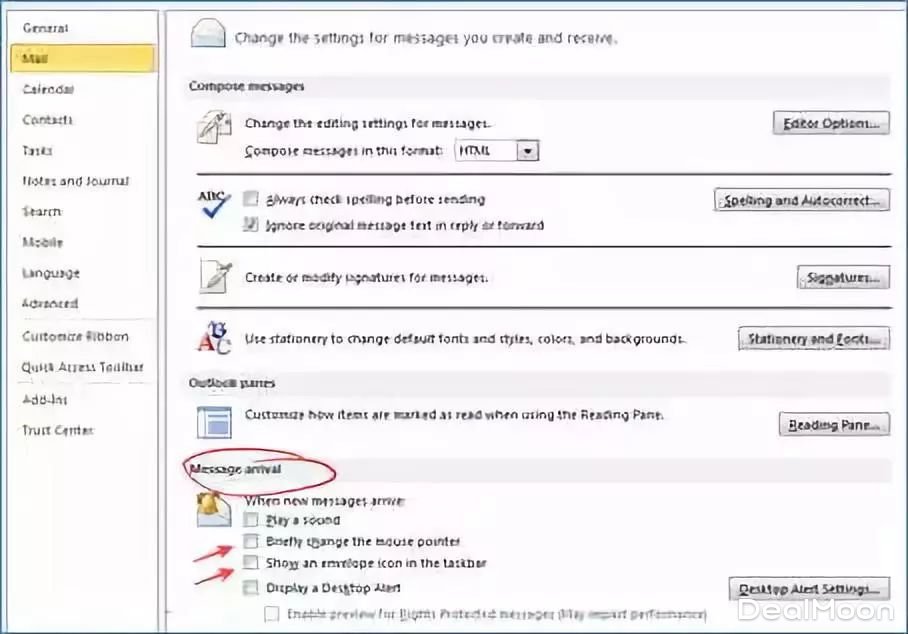Check the Play a sound option
Image resolution: width=908 pixels, height=634 pixels.
tap(251, 519)
